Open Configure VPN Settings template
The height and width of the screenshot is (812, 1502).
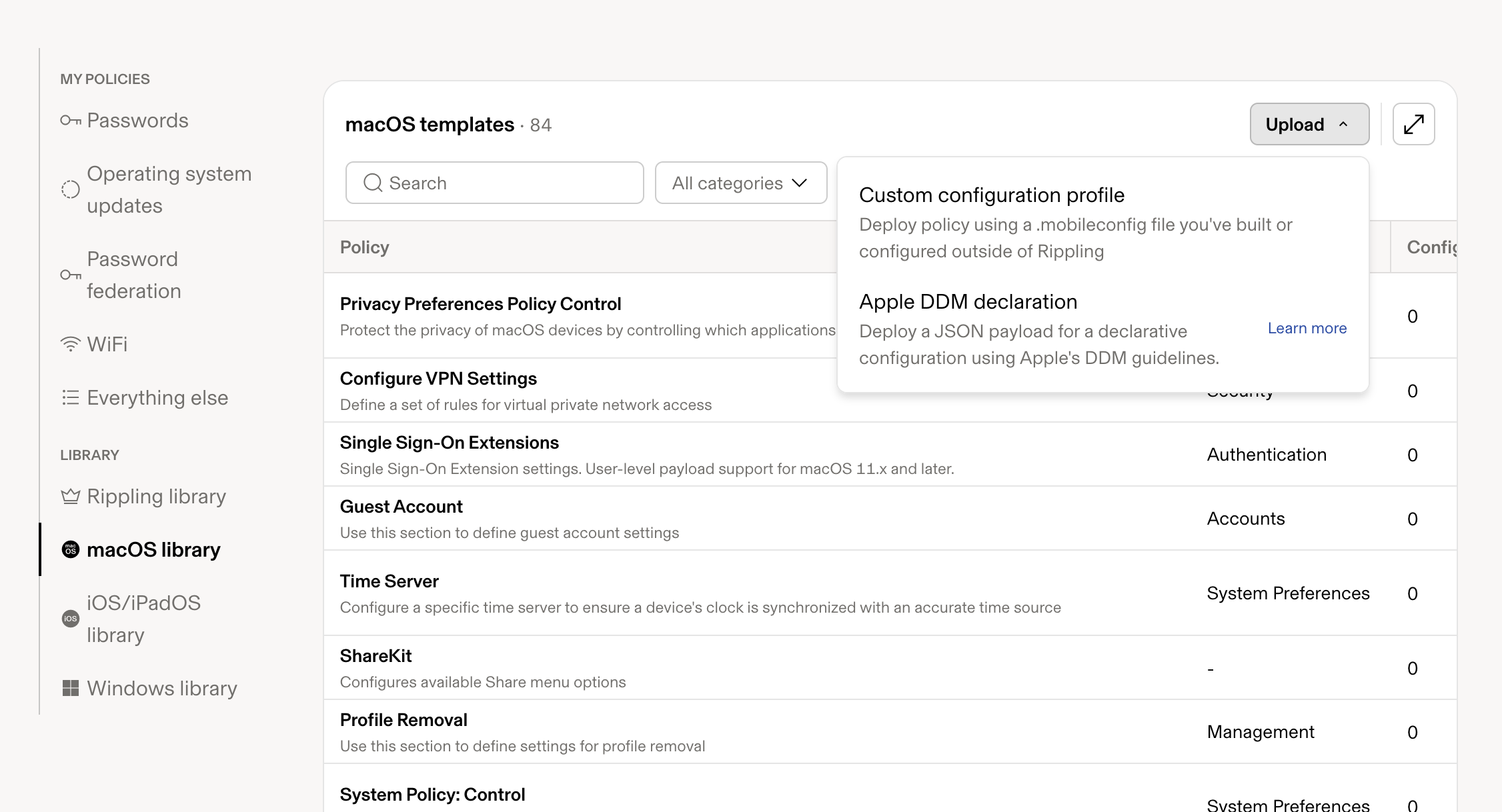tap(438, 379)
